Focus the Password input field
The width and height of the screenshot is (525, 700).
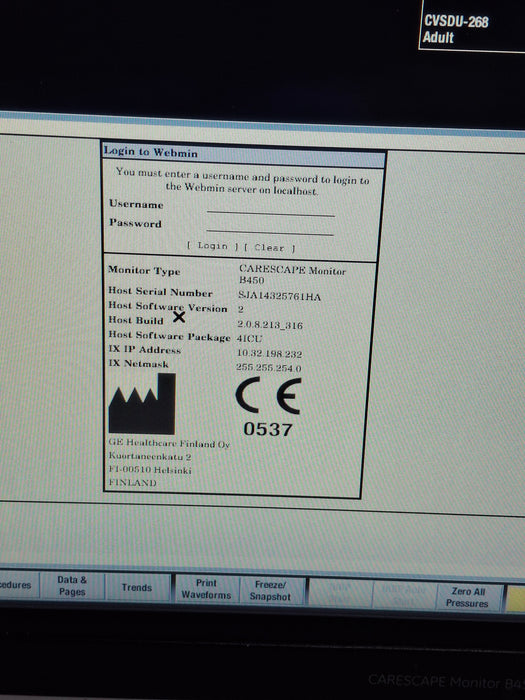[270, 228]
